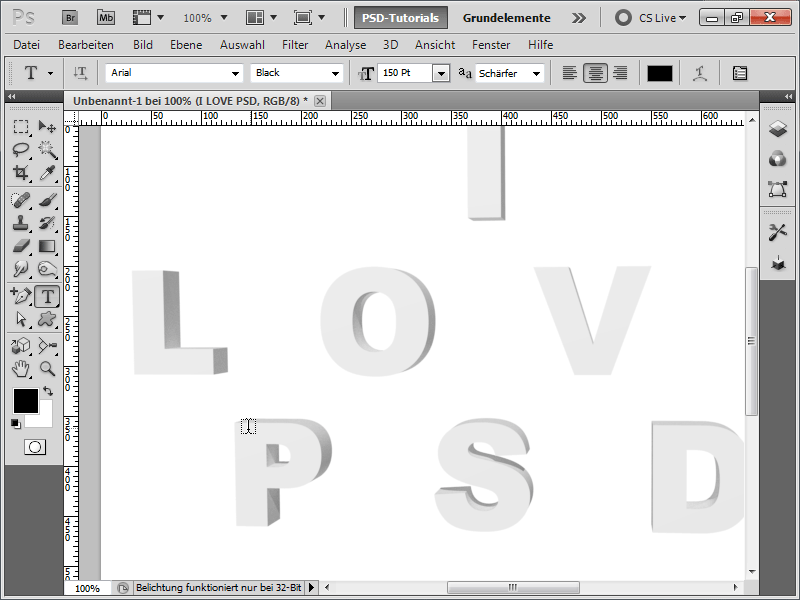Swap foreground and background colors
The image size is (800, 600).
coord(48,391)
